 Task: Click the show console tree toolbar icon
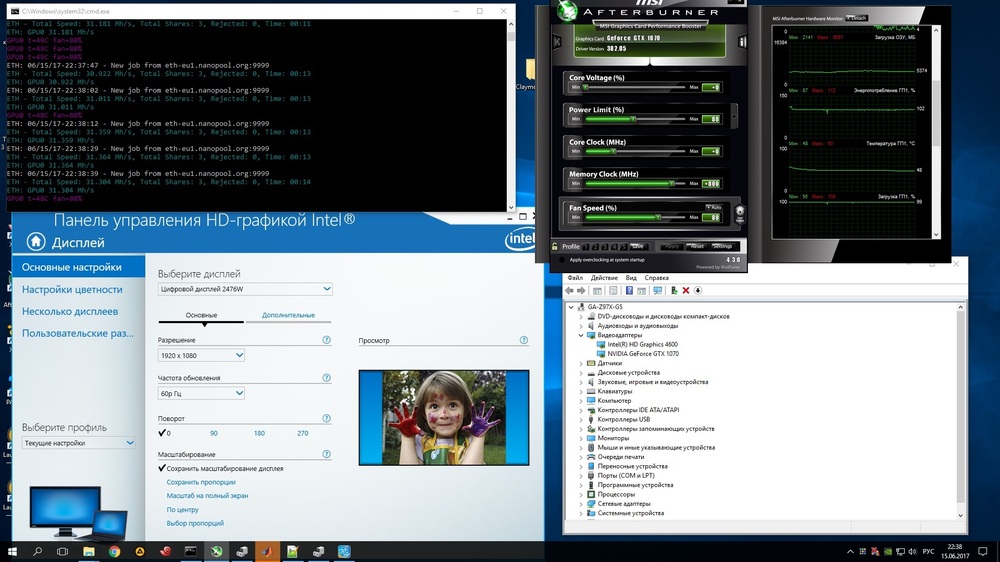597,290
